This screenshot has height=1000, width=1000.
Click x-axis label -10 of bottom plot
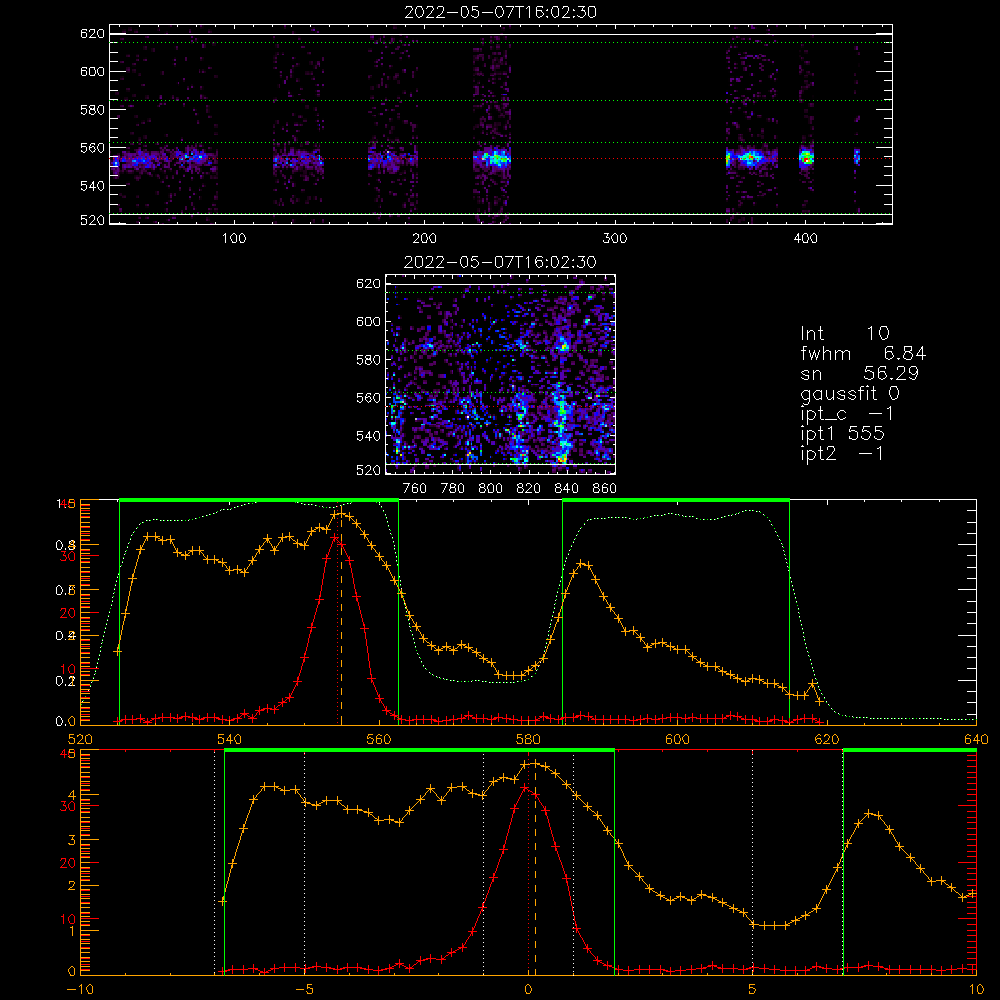80,990
